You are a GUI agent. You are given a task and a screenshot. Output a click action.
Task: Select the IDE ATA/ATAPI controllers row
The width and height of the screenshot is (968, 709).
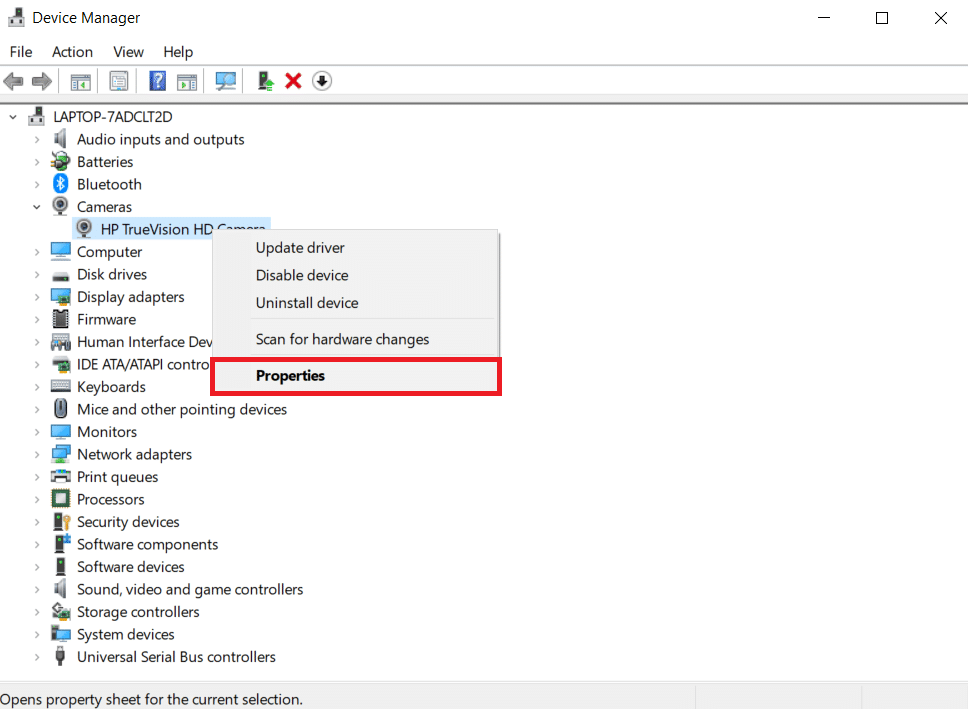143,364
